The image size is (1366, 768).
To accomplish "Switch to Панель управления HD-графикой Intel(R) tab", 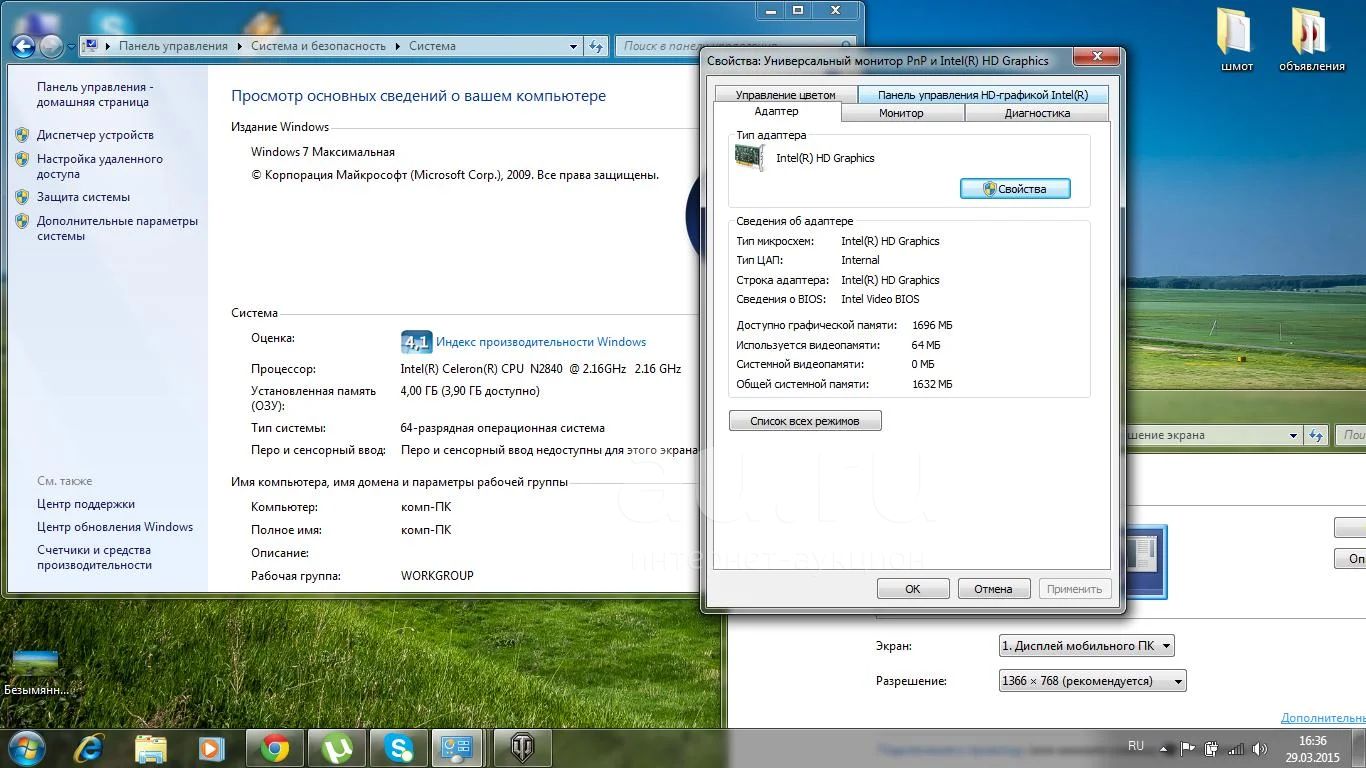I will click(983, 95).
